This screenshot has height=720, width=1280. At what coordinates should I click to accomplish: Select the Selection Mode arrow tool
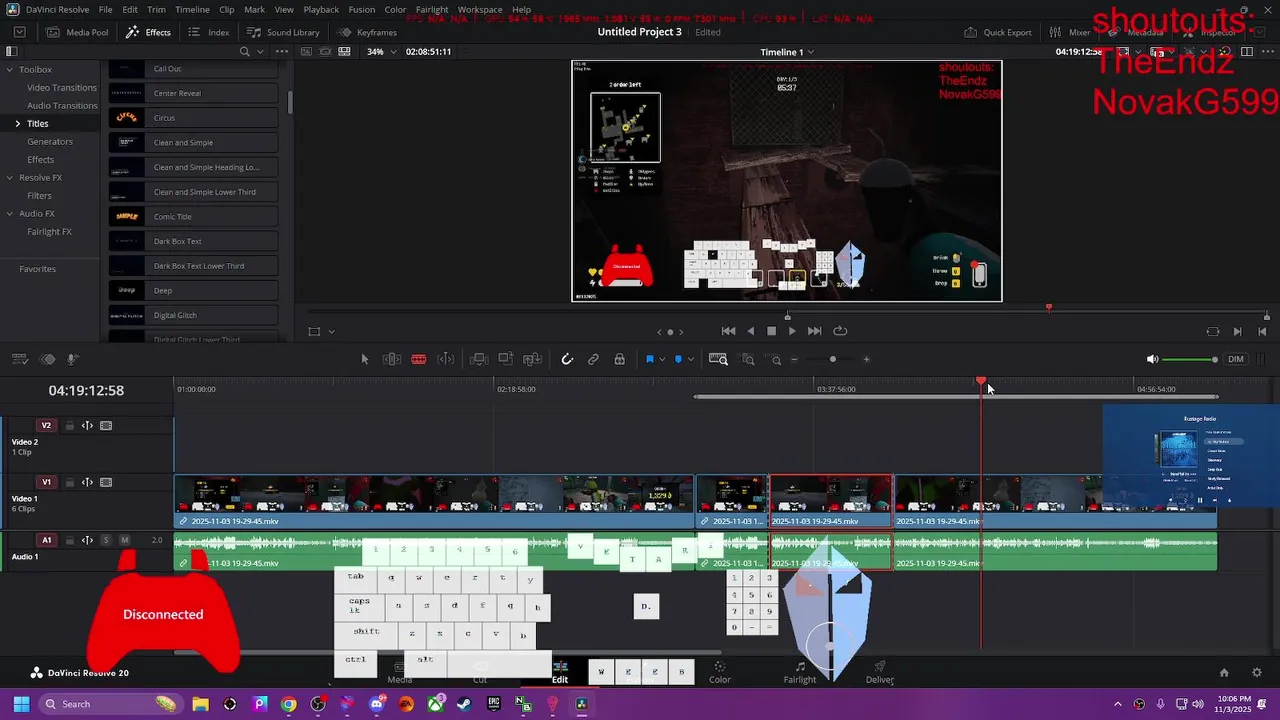pos(365,359)
